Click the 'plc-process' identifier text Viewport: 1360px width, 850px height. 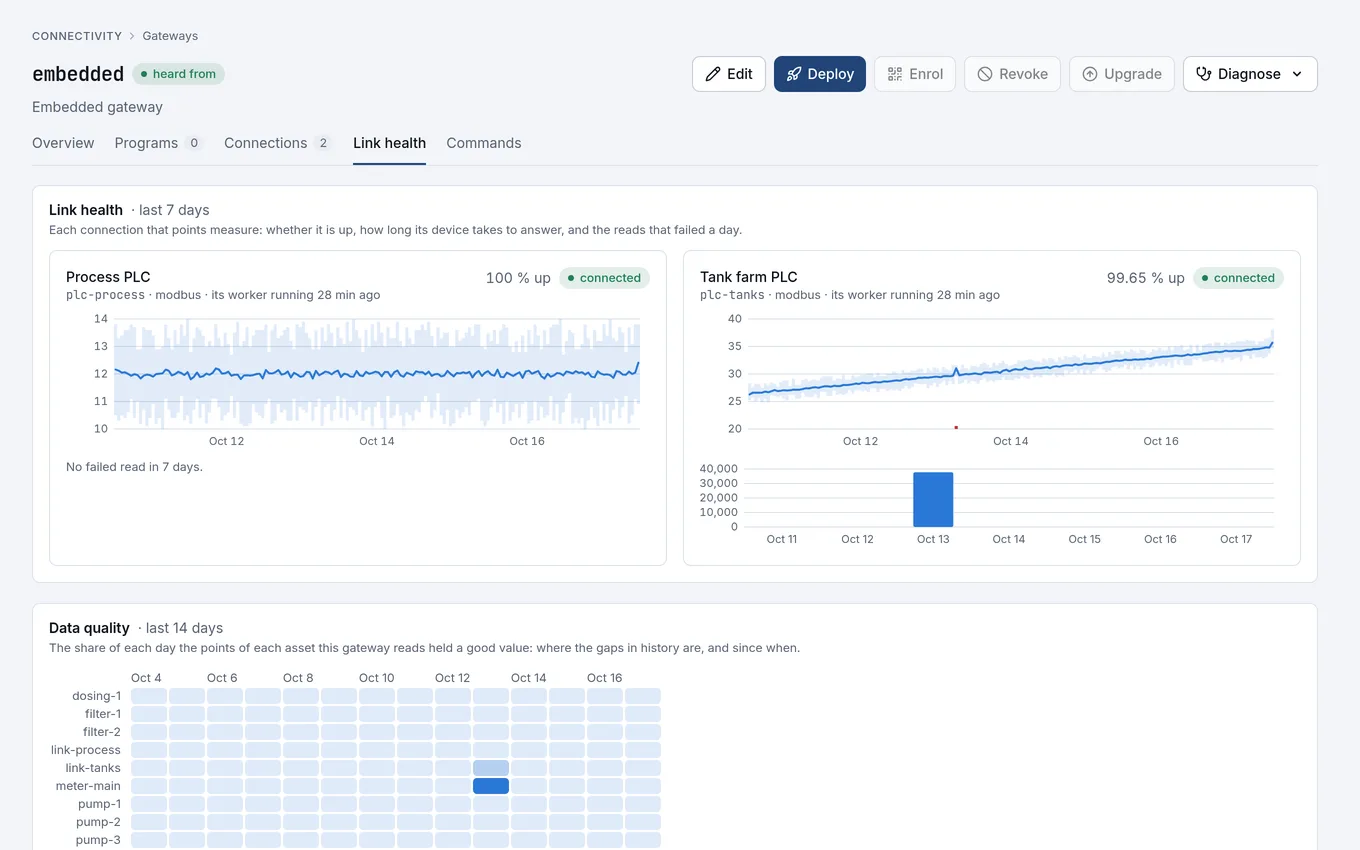(105, 295)
